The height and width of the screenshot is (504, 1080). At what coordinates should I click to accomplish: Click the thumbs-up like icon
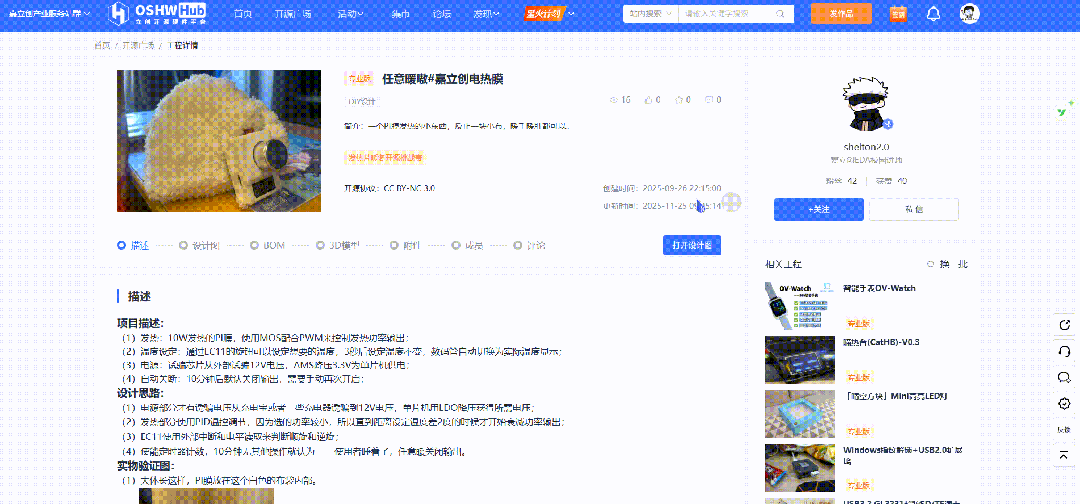(648, 100)
